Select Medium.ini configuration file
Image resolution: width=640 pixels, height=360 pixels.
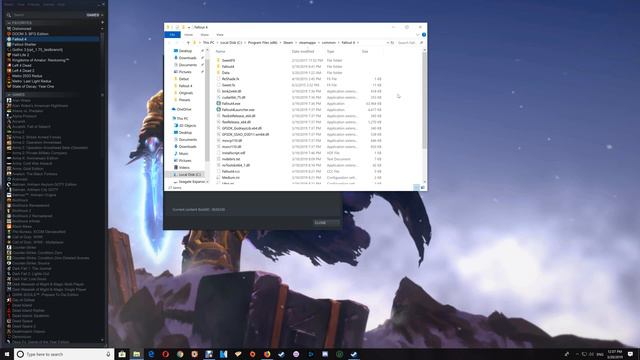[231, 178]
